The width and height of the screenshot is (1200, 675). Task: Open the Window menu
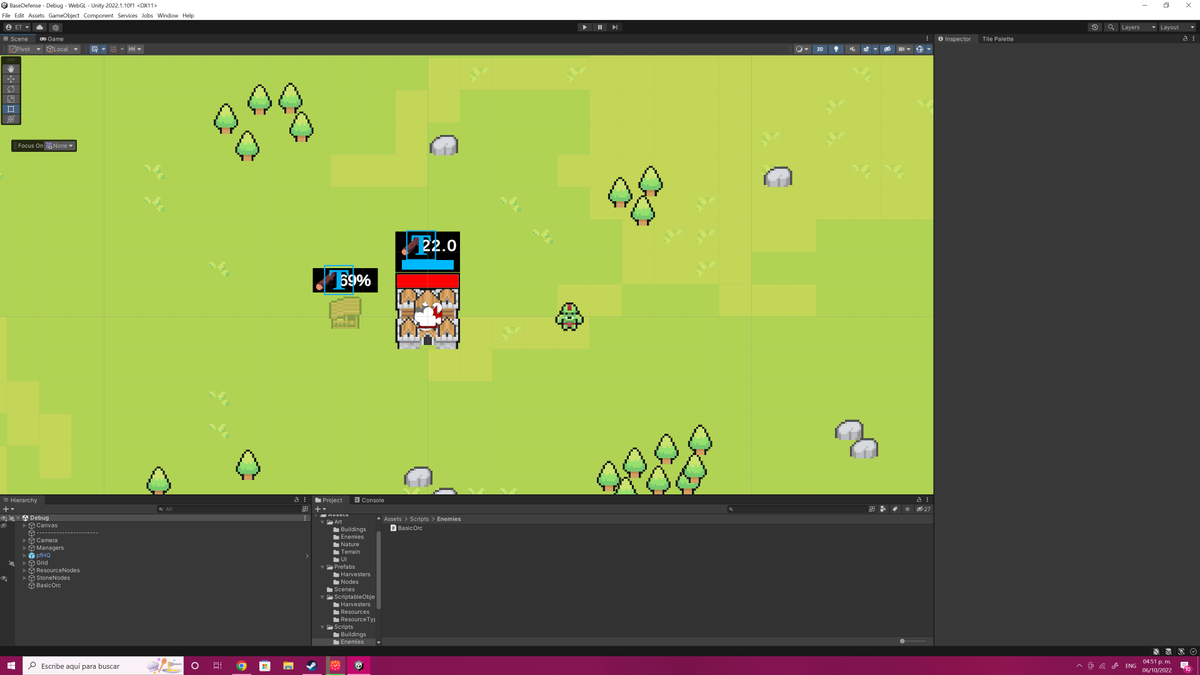point(168,16)
